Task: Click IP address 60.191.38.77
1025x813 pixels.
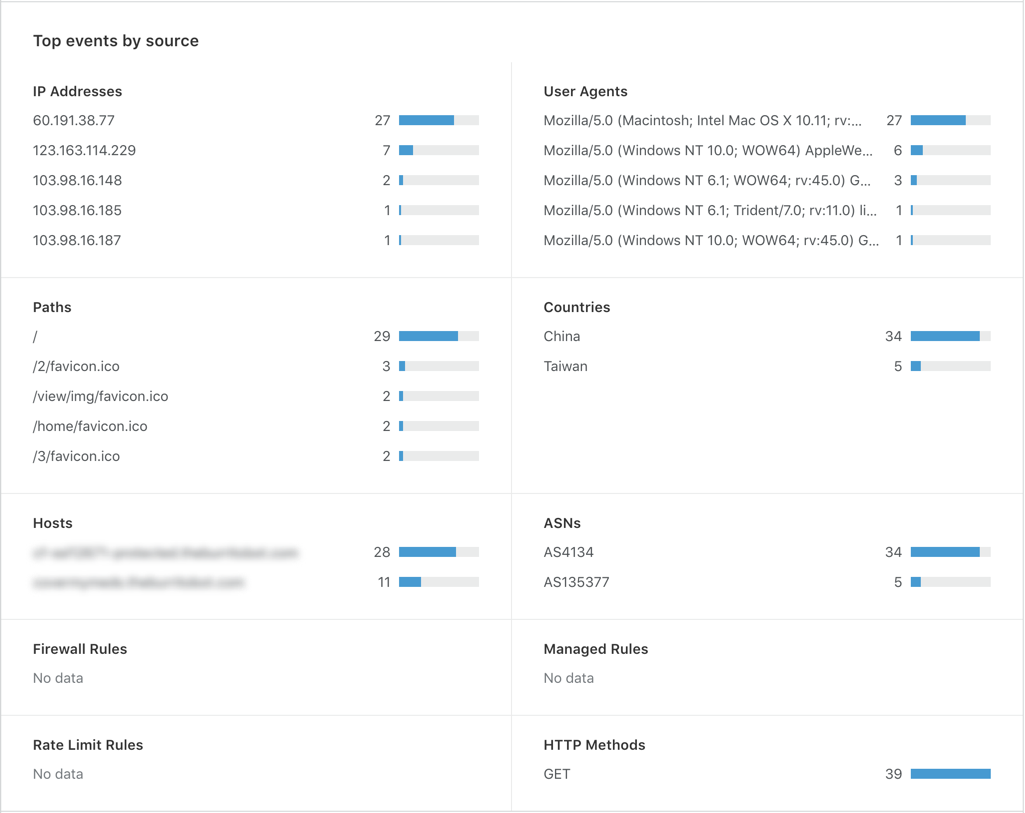Action: pos(74,120)
